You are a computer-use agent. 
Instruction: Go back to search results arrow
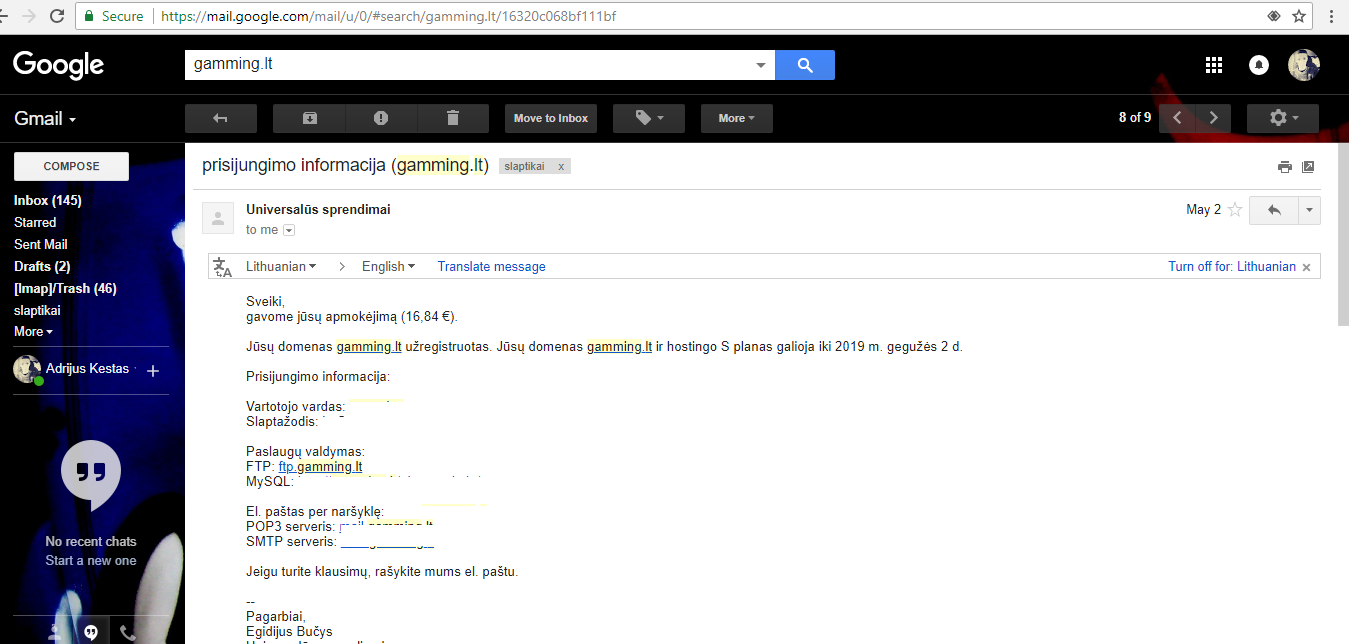click(221, 118)
